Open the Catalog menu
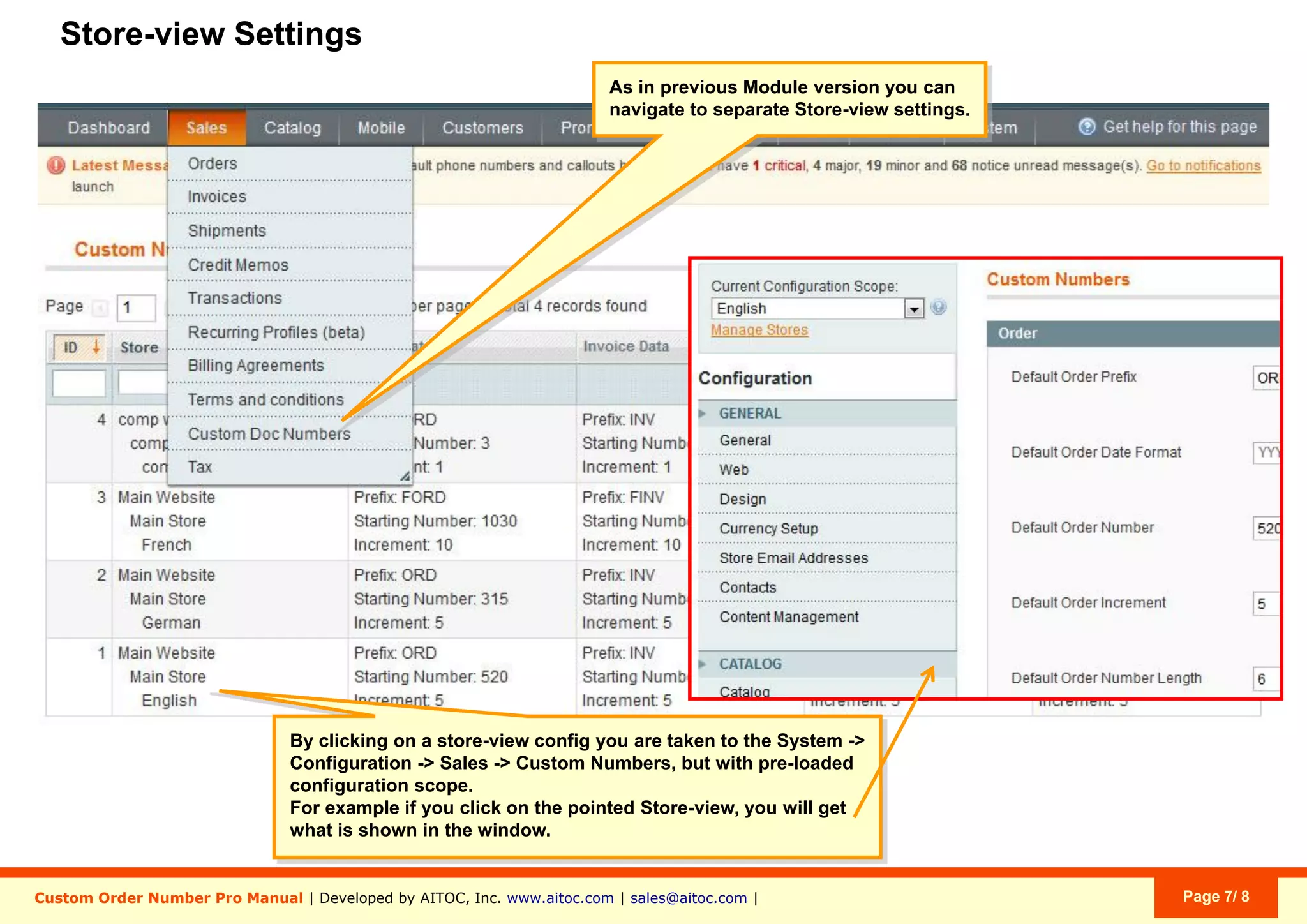Image resolution: width=1307 pixels, height=924 pixels. (x=292, y=128)
